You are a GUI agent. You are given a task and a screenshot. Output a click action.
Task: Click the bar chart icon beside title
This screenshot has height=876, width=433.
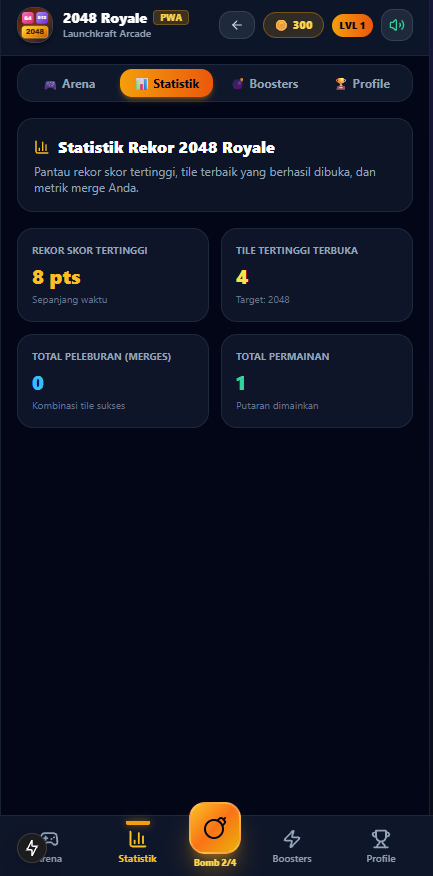[42, 147]
